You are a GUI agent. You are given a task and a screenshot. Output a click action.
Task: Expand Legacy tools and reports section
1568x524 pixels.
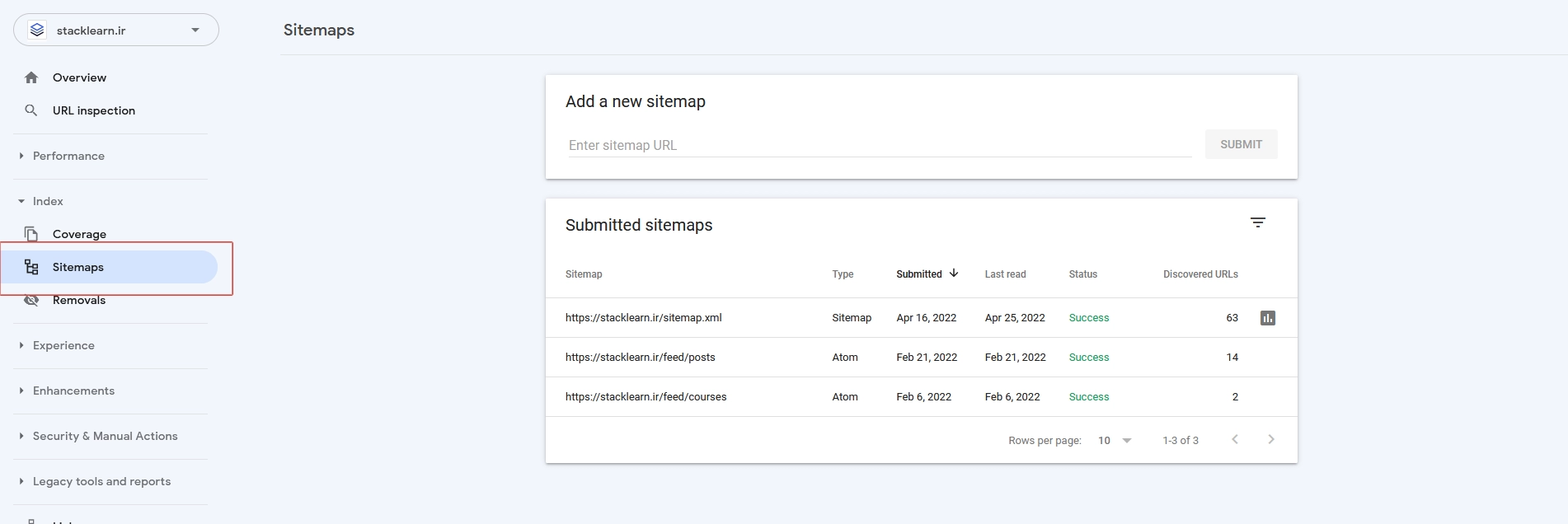[x=101, y=481]
